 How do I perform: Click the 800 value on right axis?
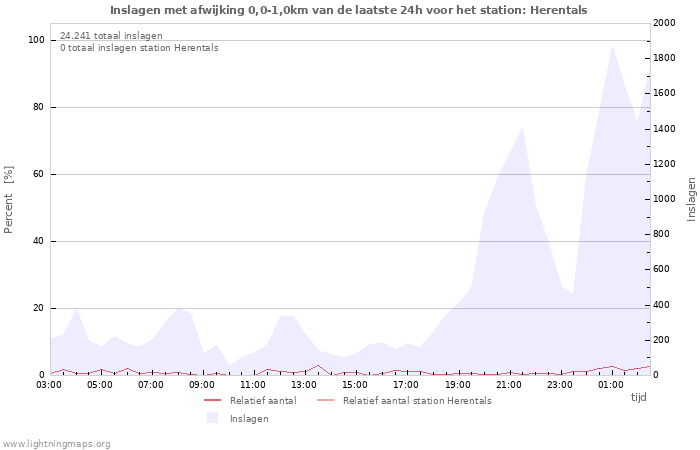click(662, 234)
